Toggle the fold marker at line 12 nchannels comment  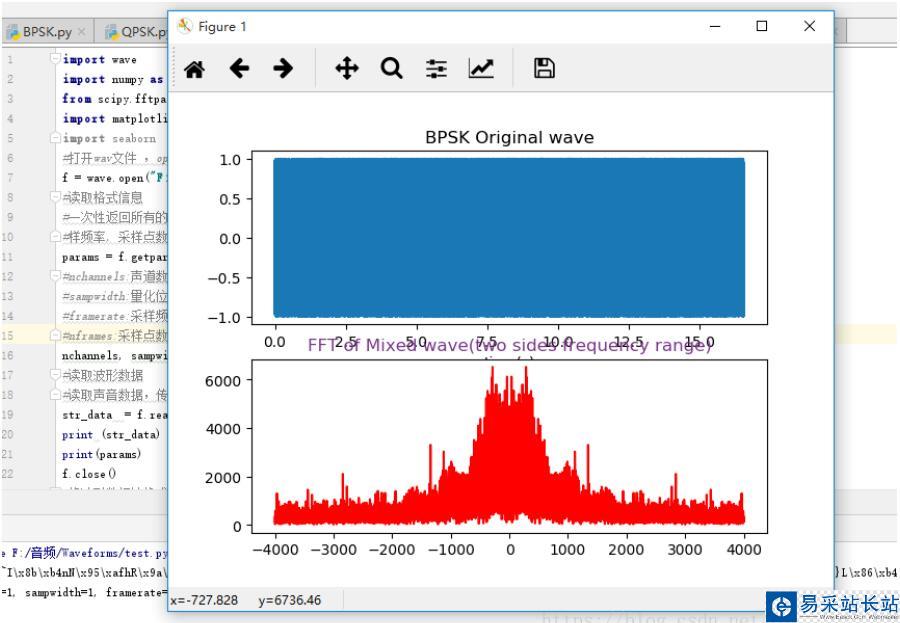(55, 276)
